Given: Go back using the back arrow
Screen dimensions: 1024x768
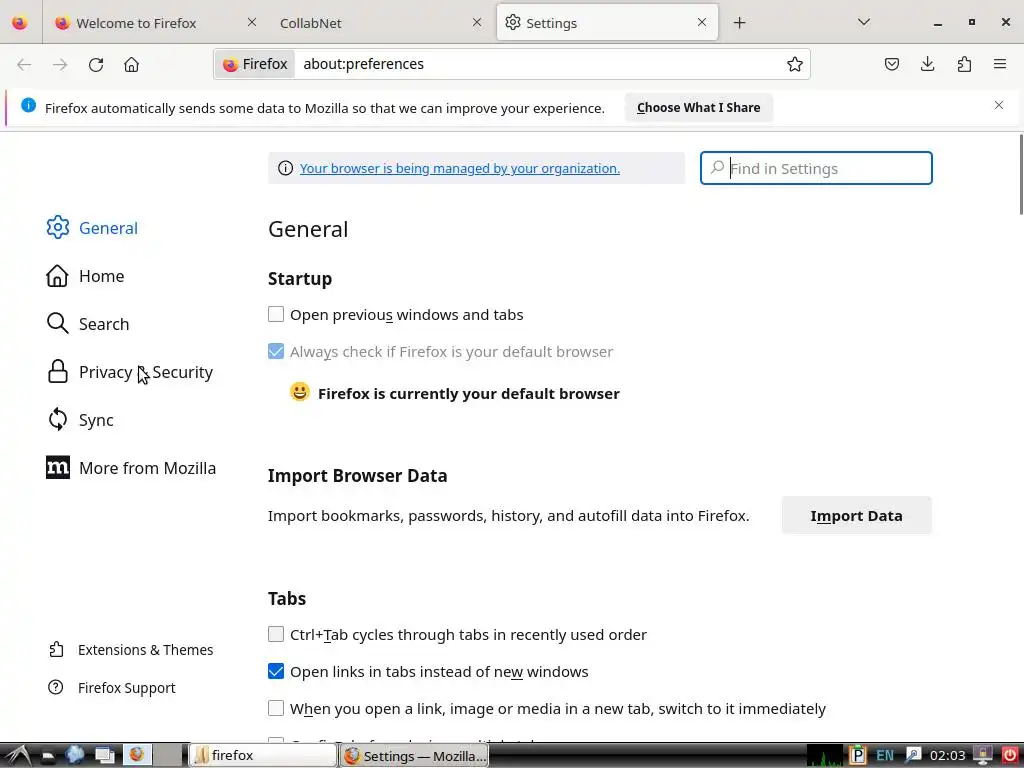Looking at the screenshot, I should 24,64.
